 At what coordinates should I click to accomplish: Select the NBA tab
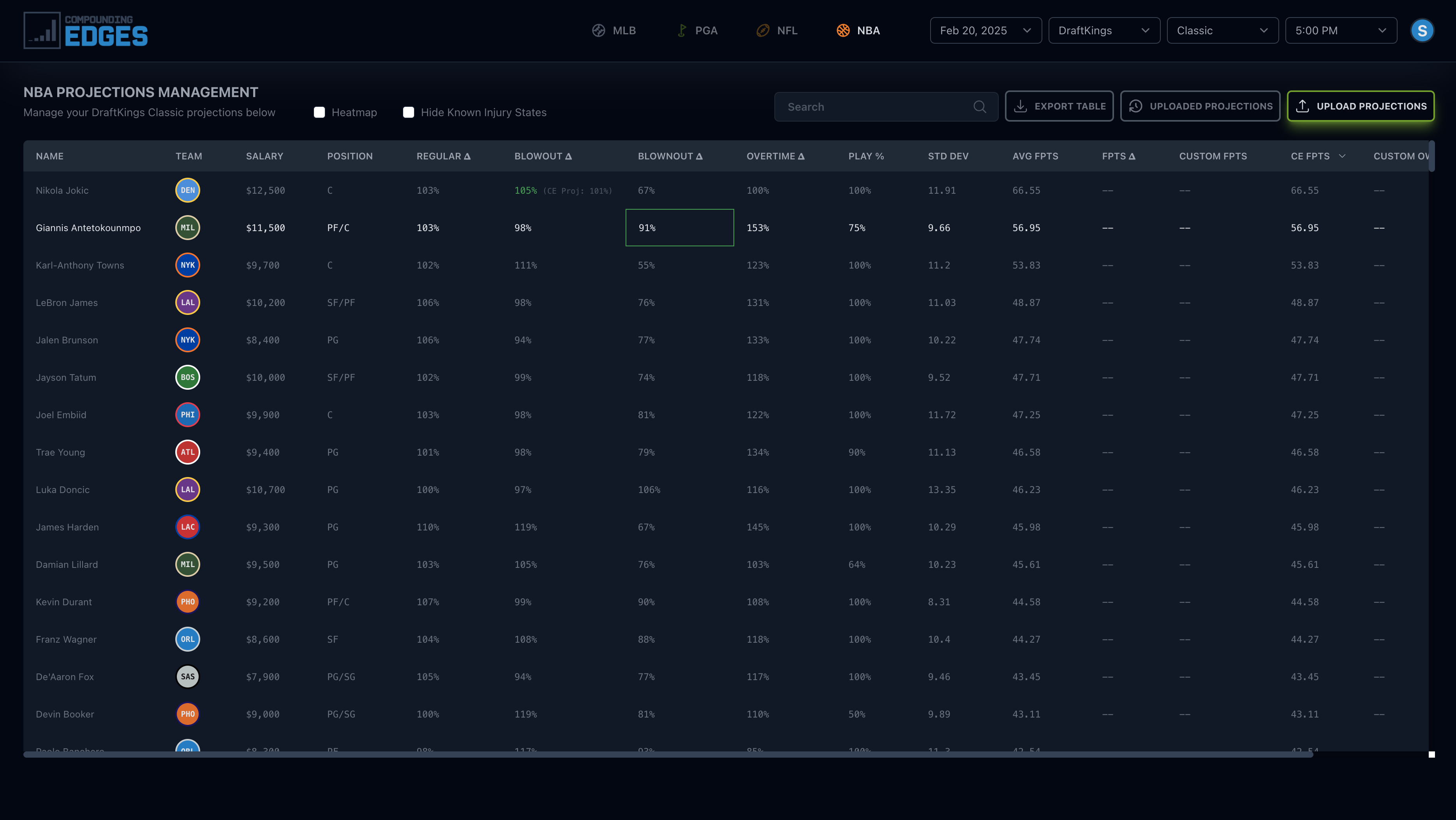tap(858, 30)
